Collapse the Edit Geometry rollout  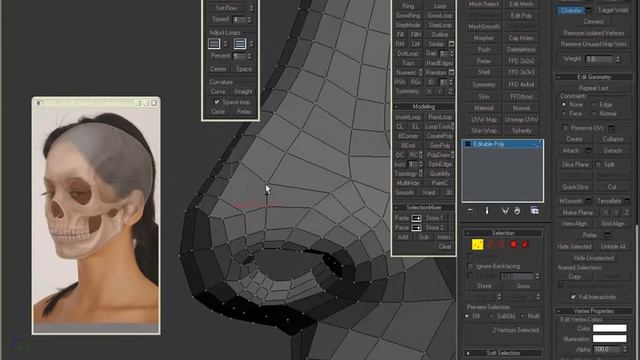coord(594,77)
